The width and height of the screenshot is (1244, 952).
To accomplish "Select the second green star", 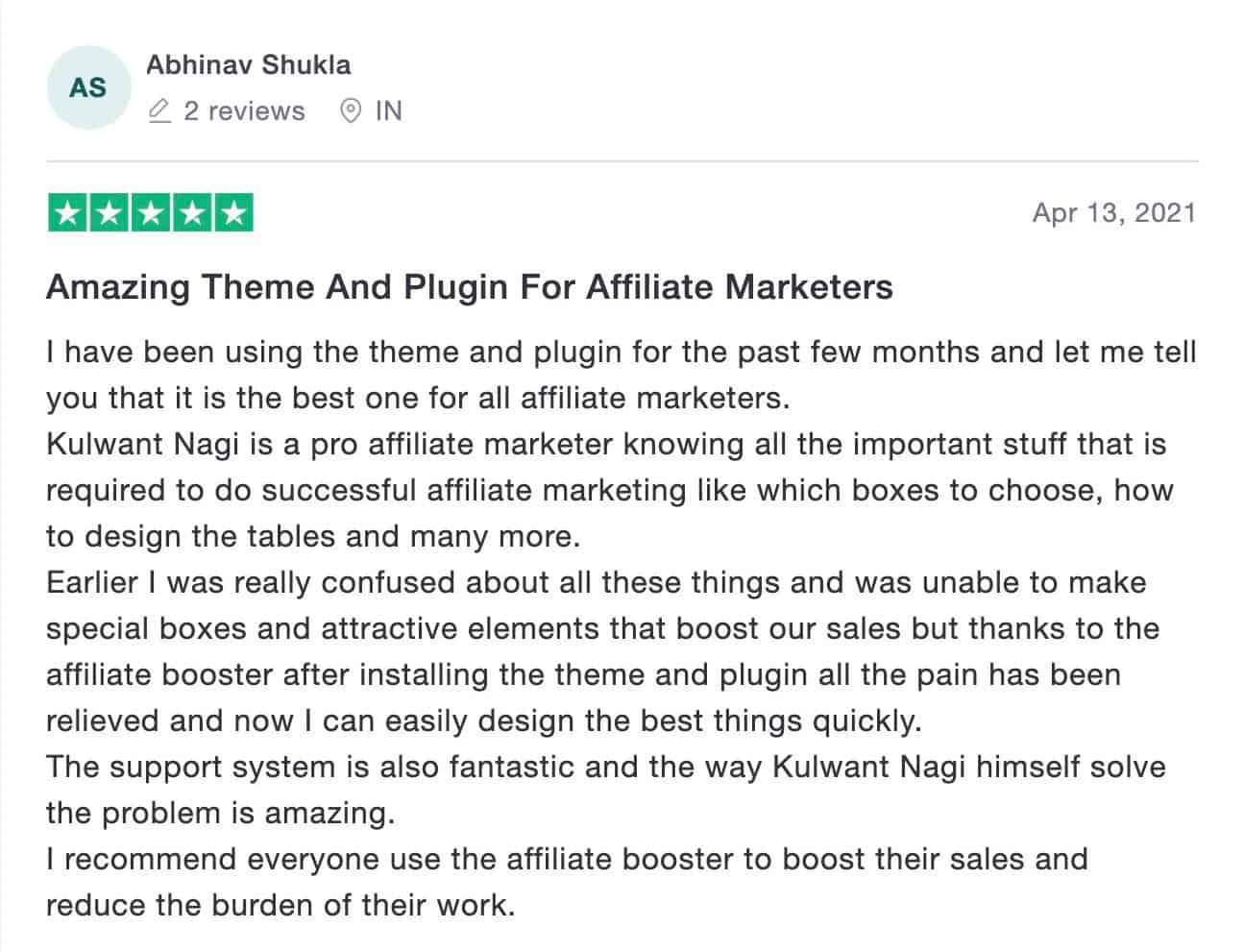I will [x=109, y=213].
